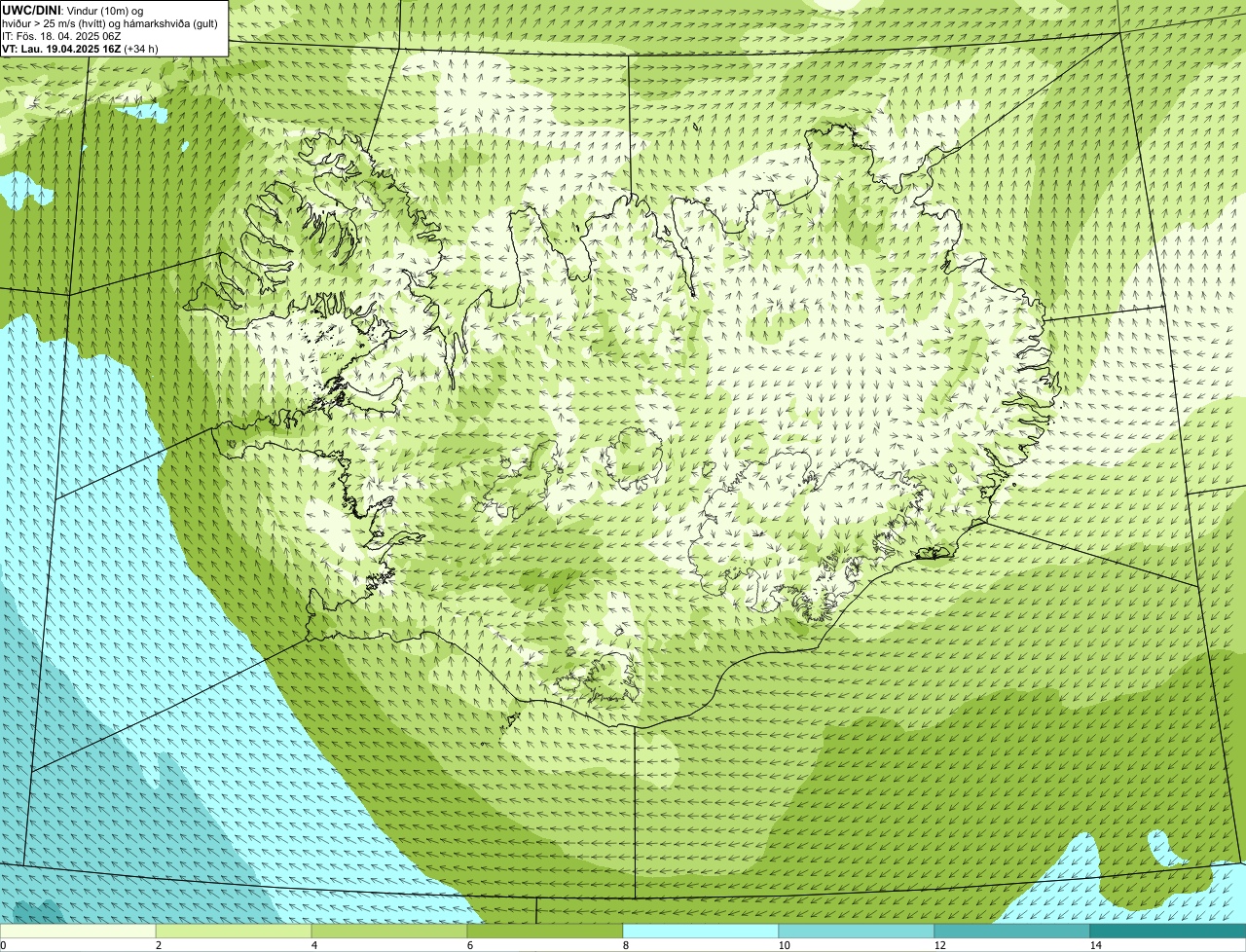Click the 'hviður > 25 m/s (hvítt)' line
The width and height of the screenshot is (1246, 952).
click(110, 22)
